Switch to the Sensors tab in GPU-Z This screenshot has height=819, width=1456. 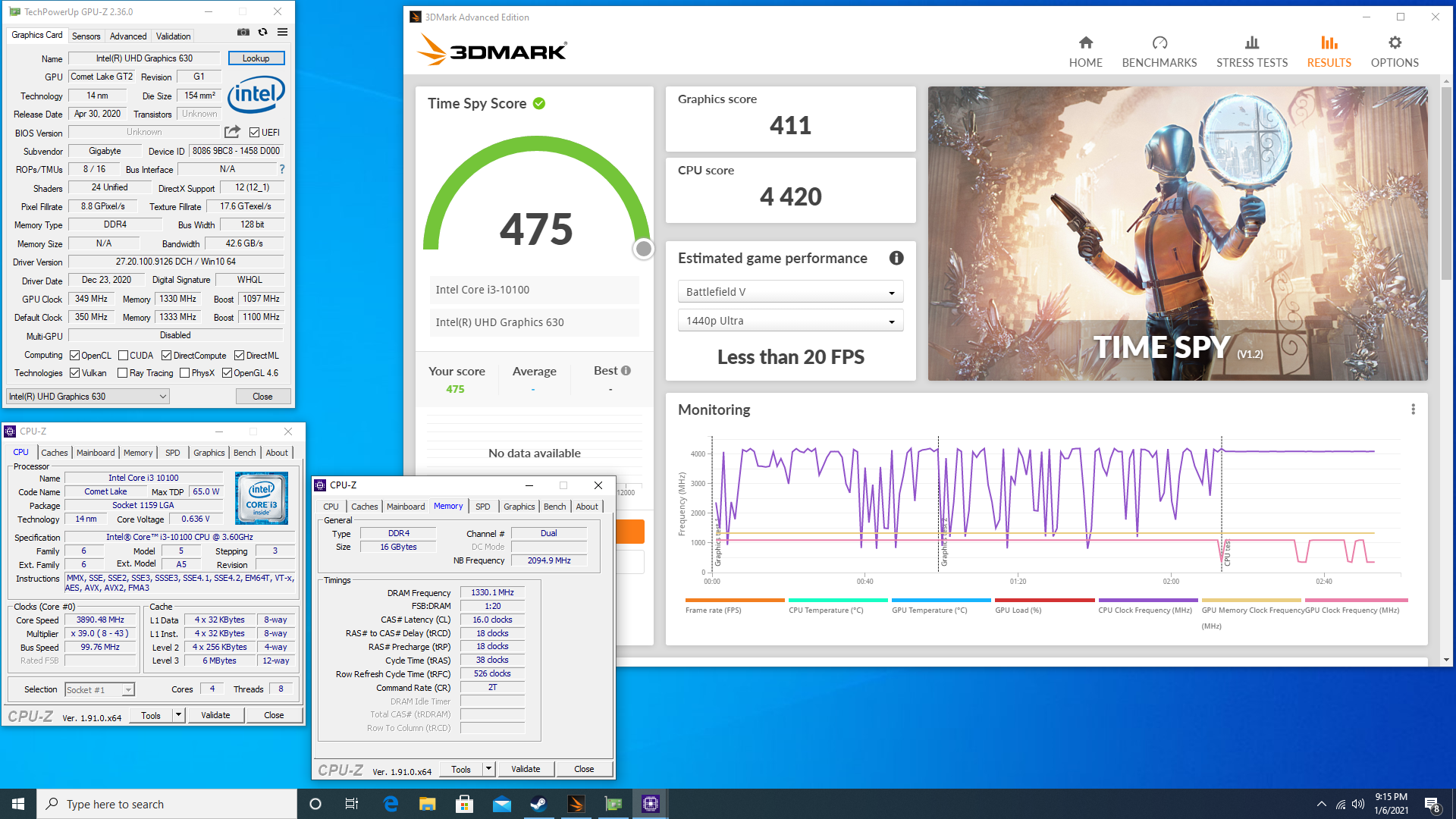point(86,36)
